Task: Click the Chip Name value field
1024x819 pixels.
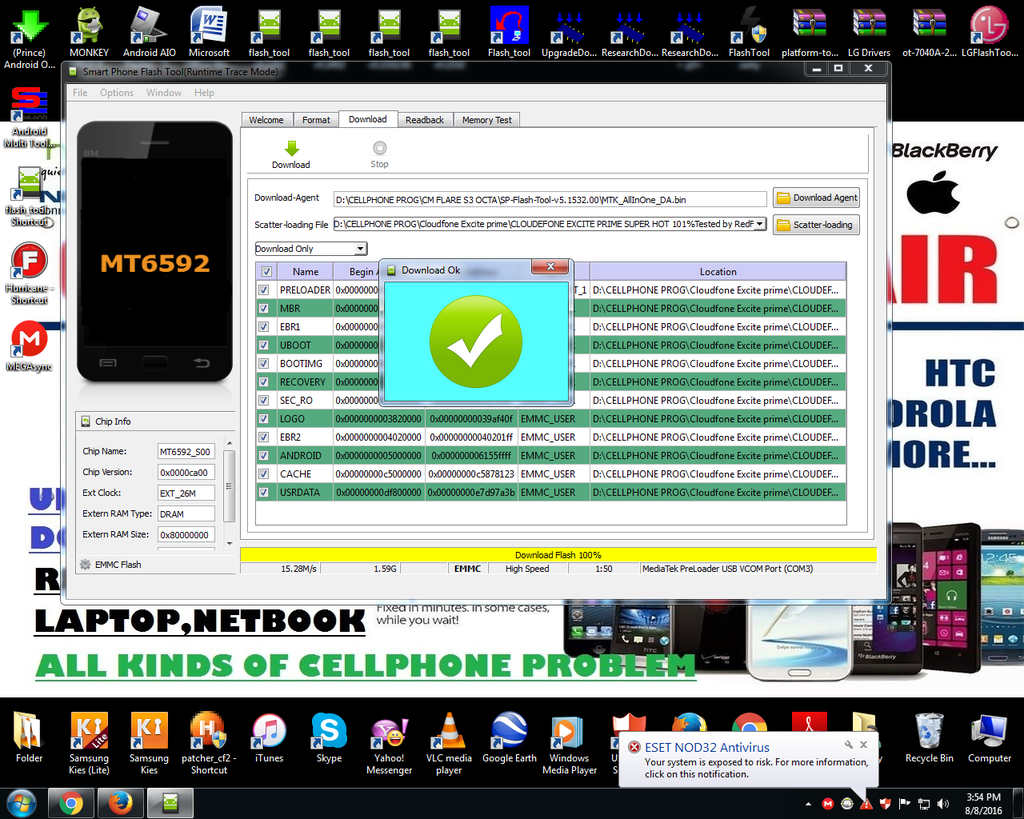Action: 186,451
